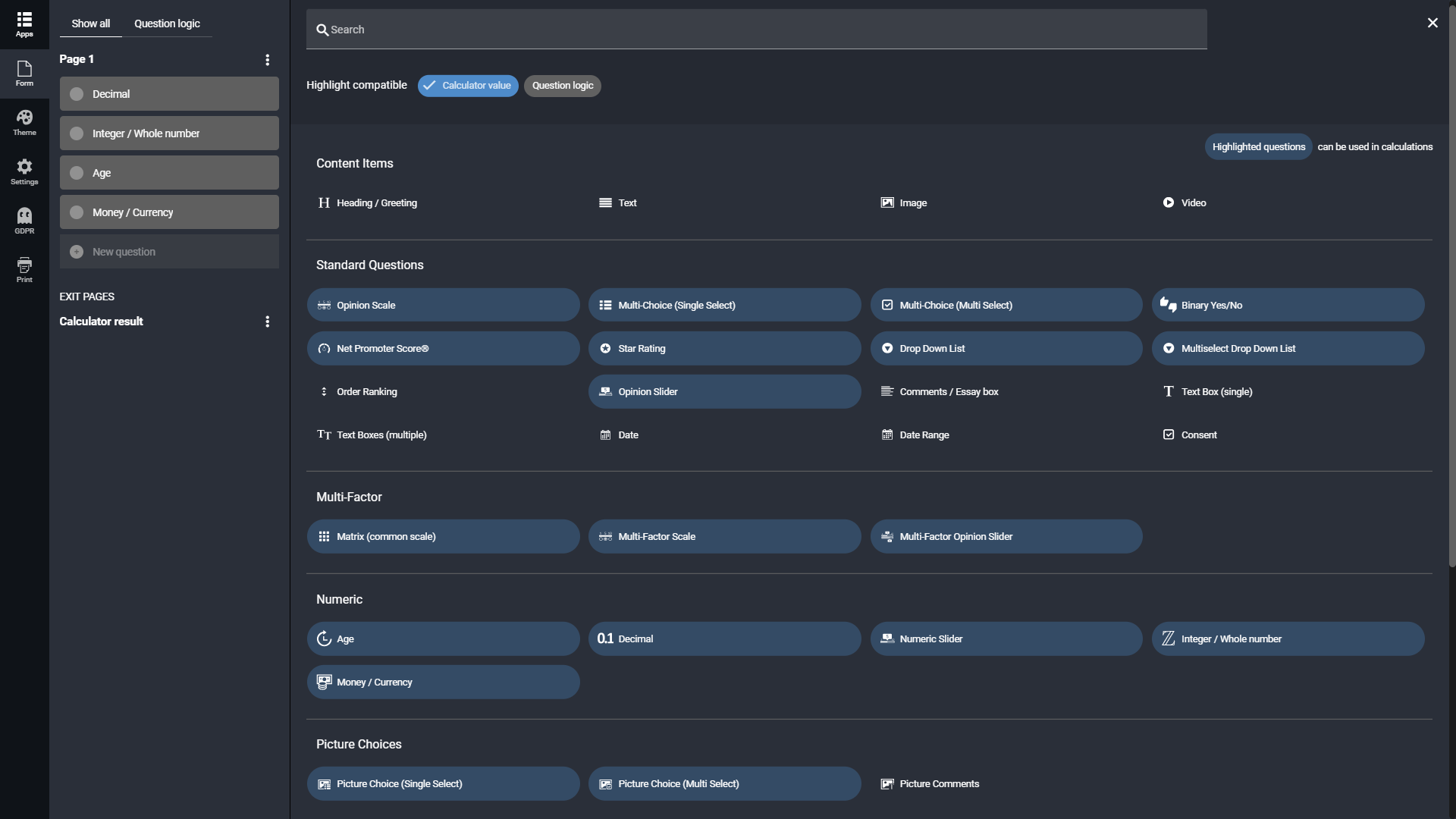Screen dimensions: 1456x819
Task: Open the Print sidebar icon
Action: [24, 270]
